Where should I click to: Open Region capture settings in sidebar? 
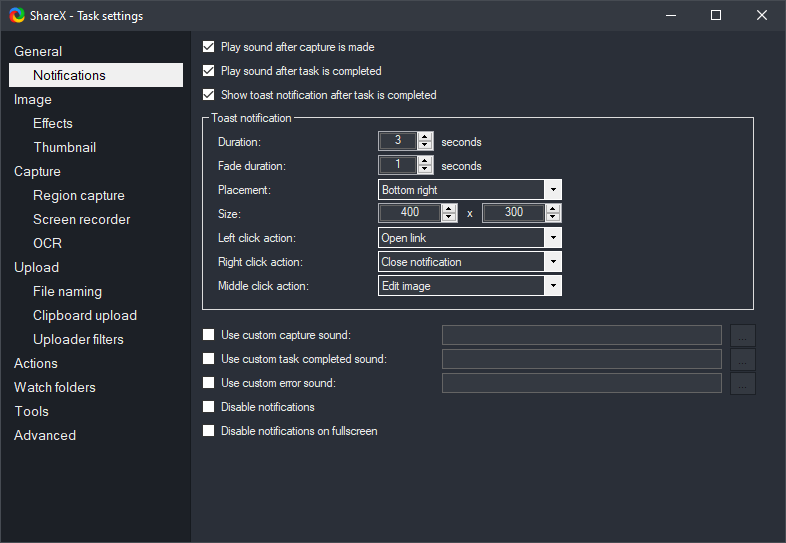tap(79, 195)
